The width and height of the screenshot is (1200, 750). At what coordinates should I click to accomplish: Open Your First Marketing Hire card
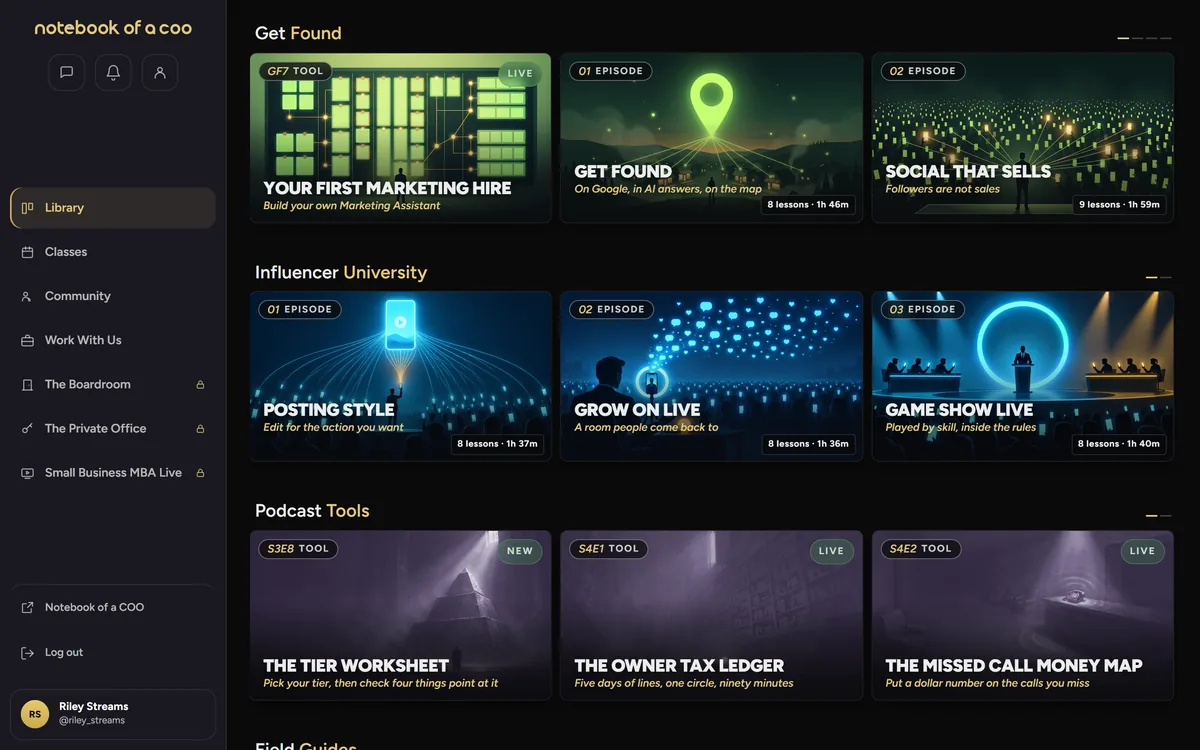pyautogui.click(x=400, y=138)
